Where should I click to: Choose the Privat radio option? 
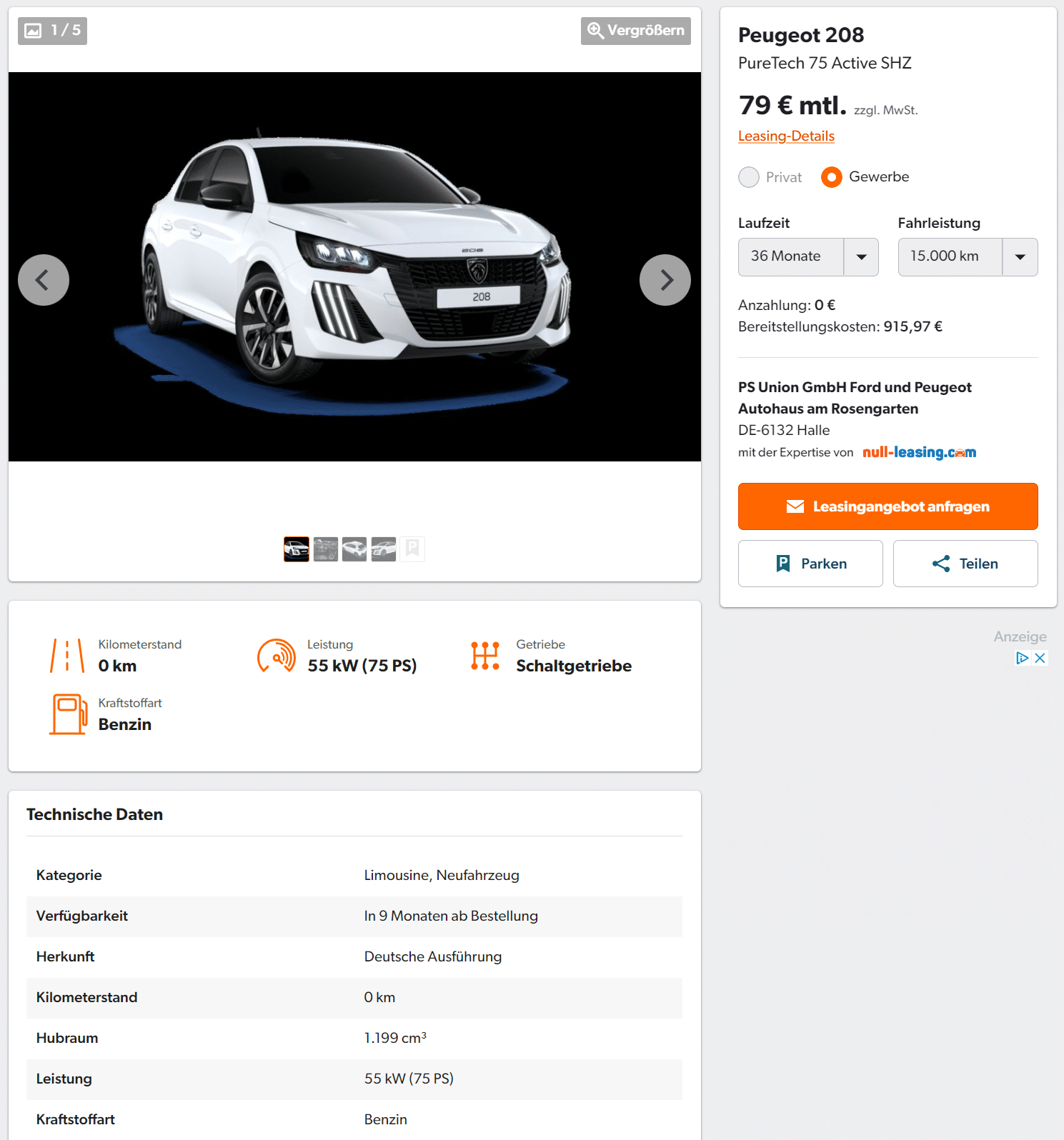click(x=749, y=177)
